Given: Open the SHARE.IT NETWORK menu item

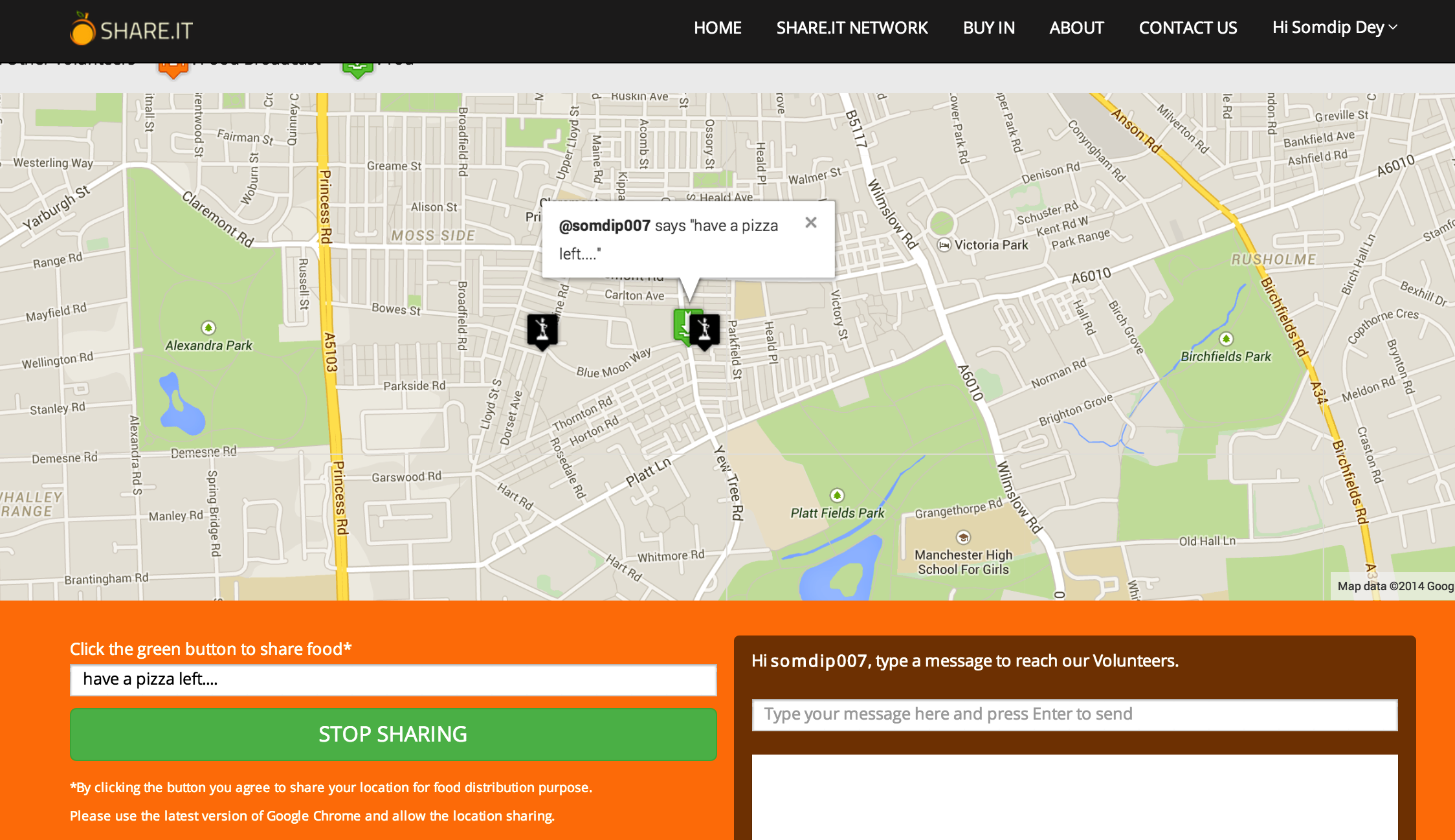Looking at the screenshot, I should tap(852, 28).
